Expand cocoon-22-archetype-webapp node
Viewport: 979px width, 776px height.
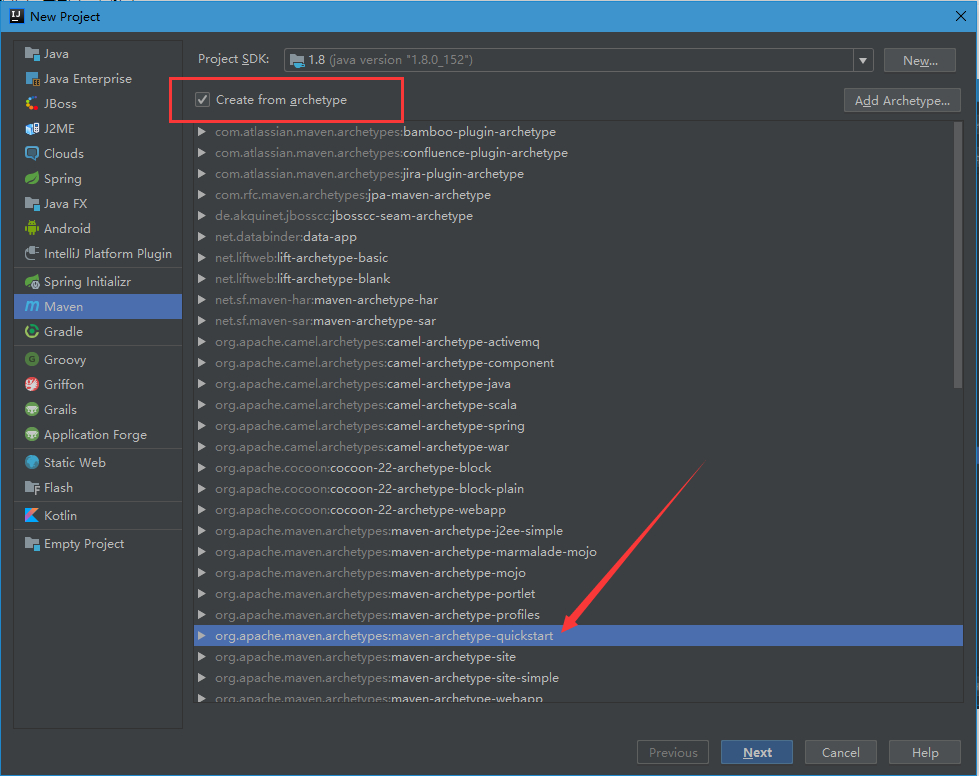202,509
